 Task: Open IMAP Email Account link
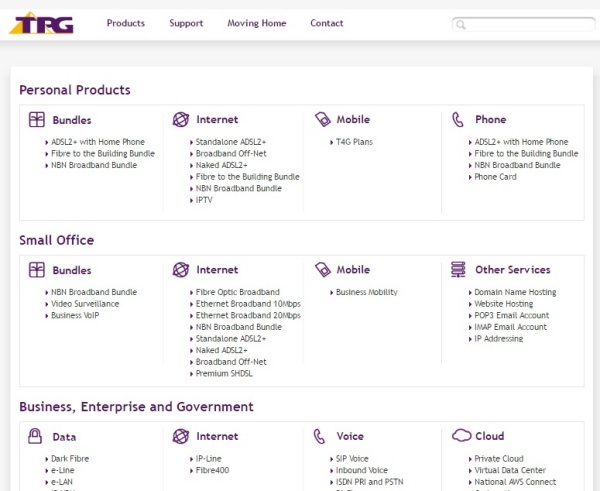(511, 327)
